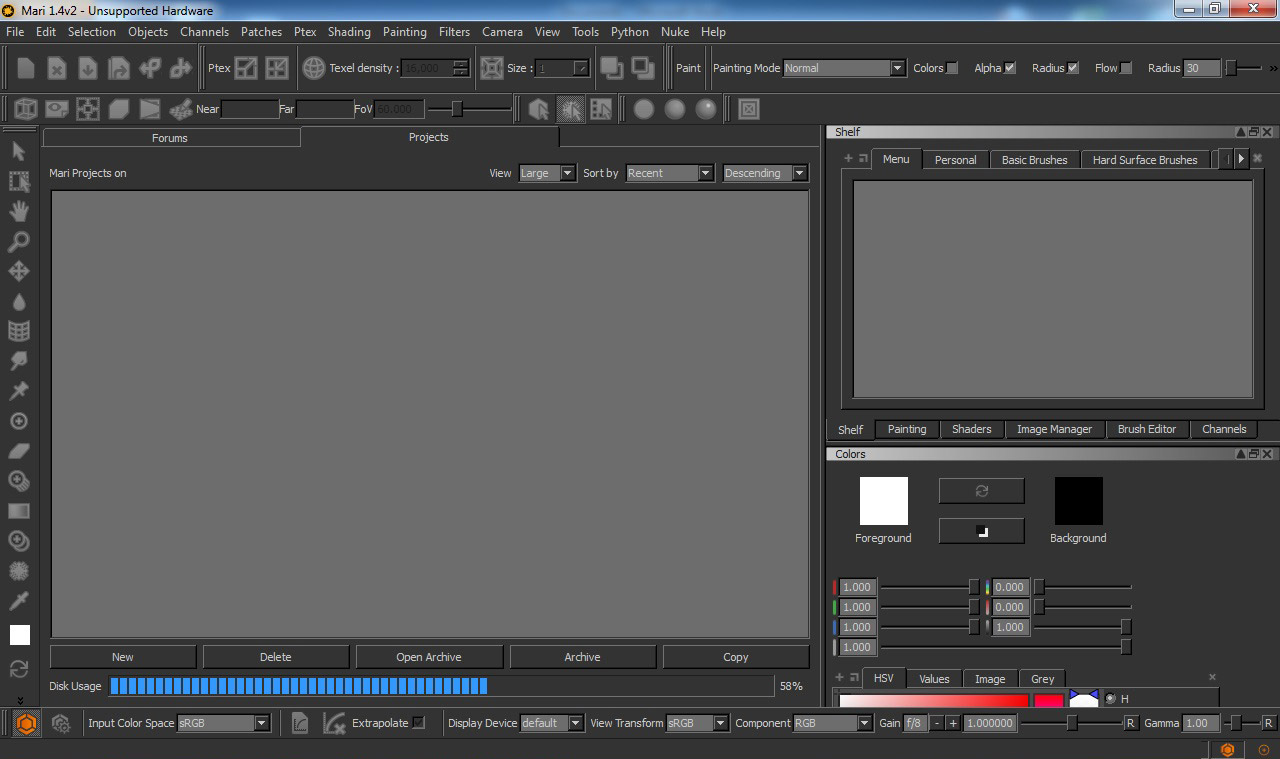The image size is (1280, 759).
Task: Select the Pin tool in toolbox
Action: pos(18,391)
